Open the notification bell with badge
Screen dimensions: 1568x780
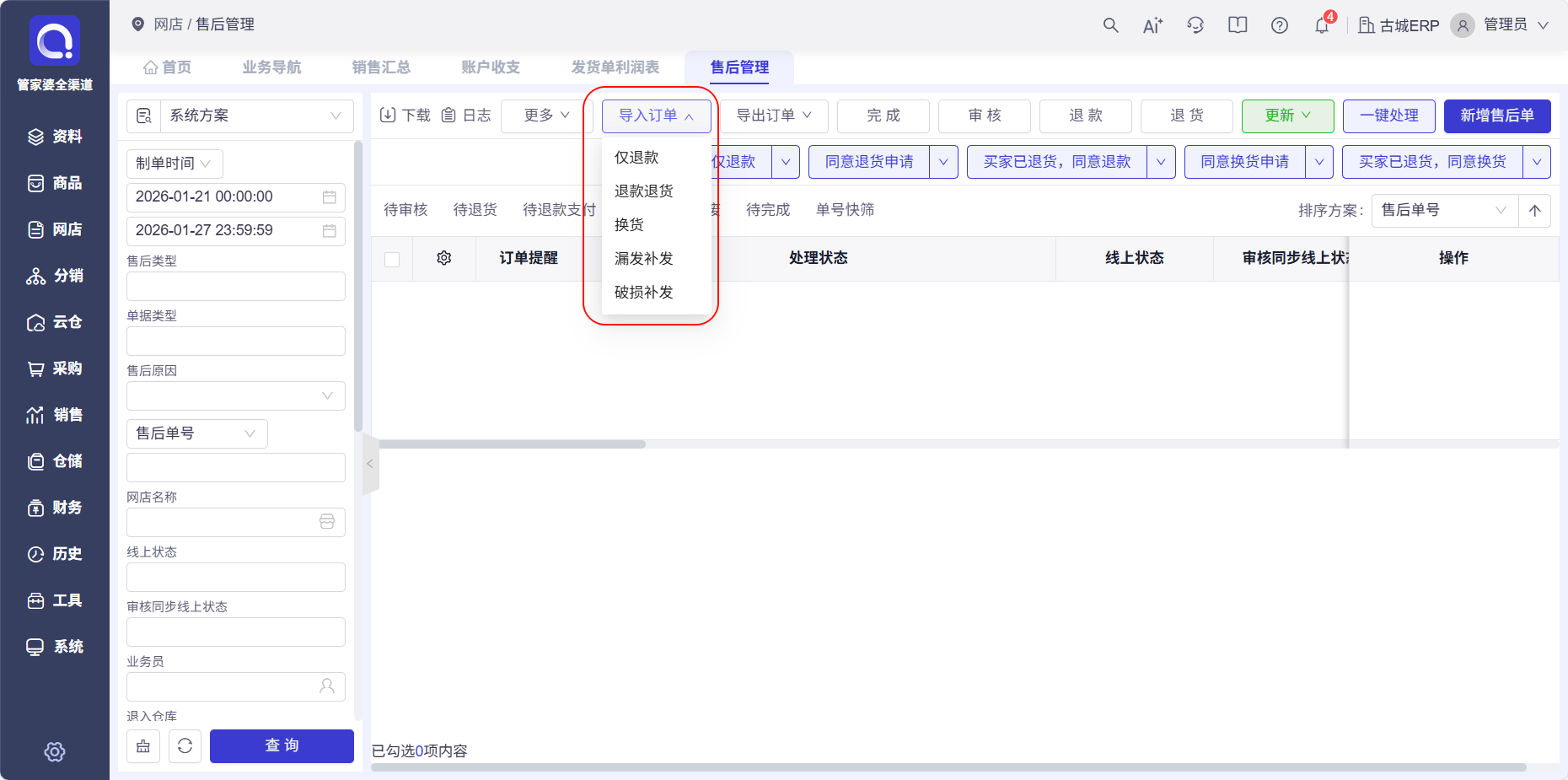1321,25
